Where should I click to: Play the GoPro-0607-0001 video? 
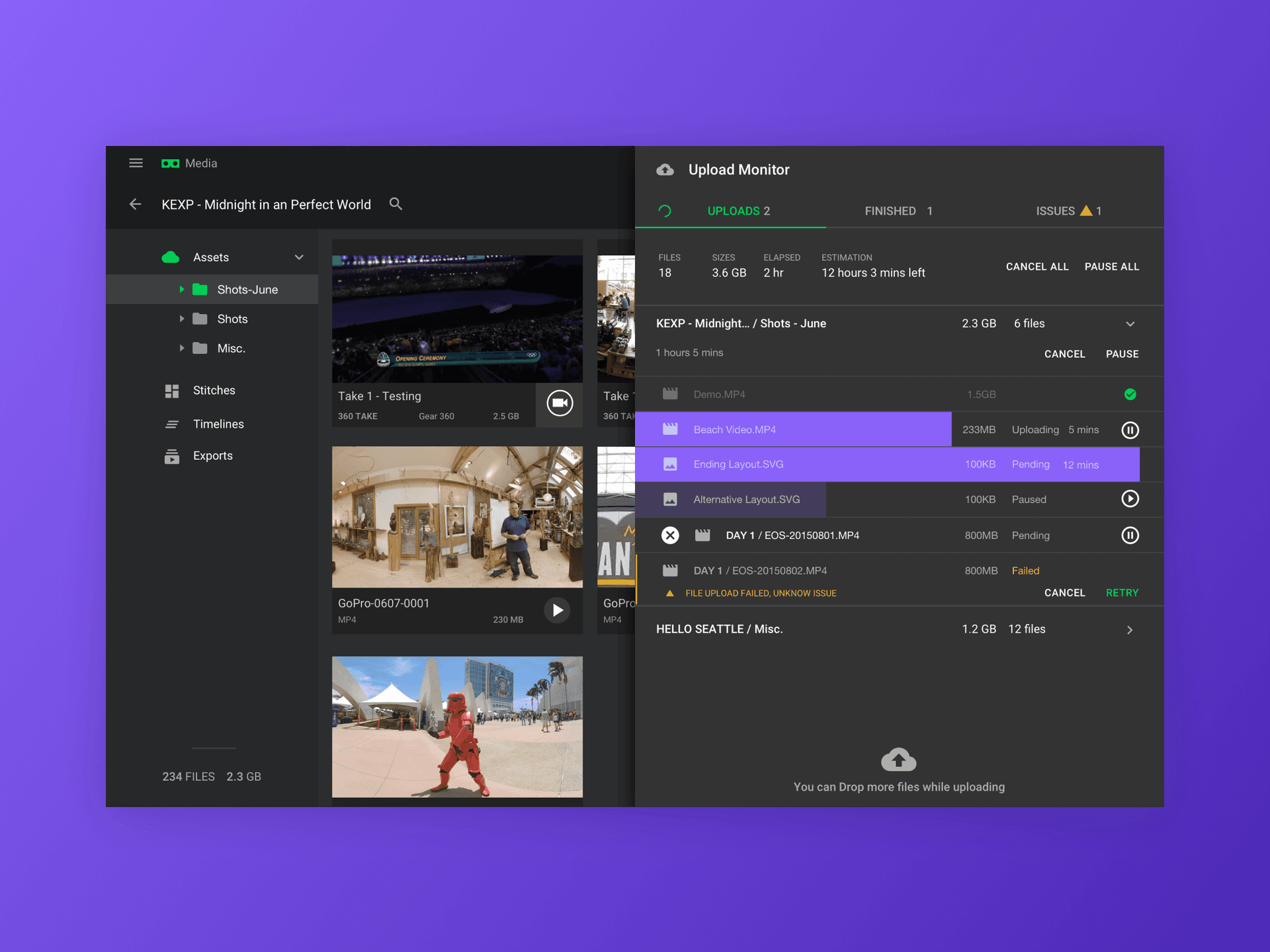[558, 610]
